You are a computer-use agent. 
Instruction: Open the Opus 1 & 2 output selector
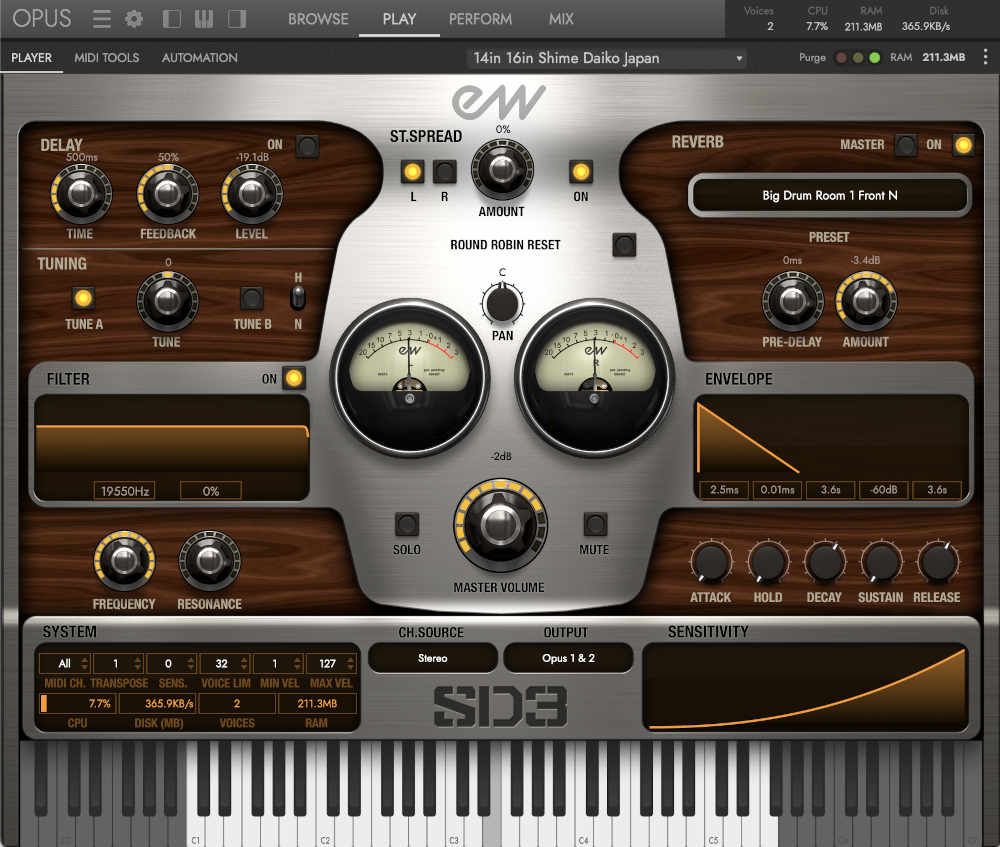[x=567, y=658]
